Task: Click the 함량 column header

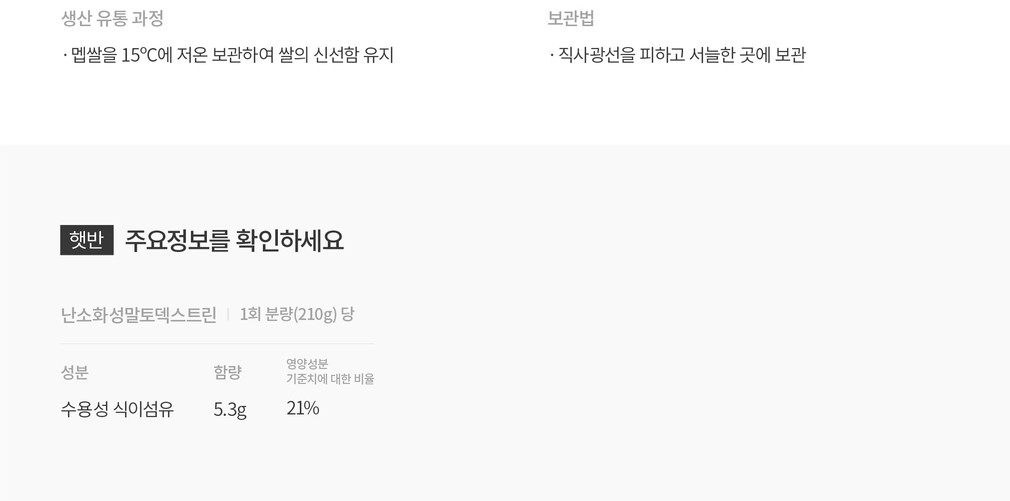Action: pos(227,372)
